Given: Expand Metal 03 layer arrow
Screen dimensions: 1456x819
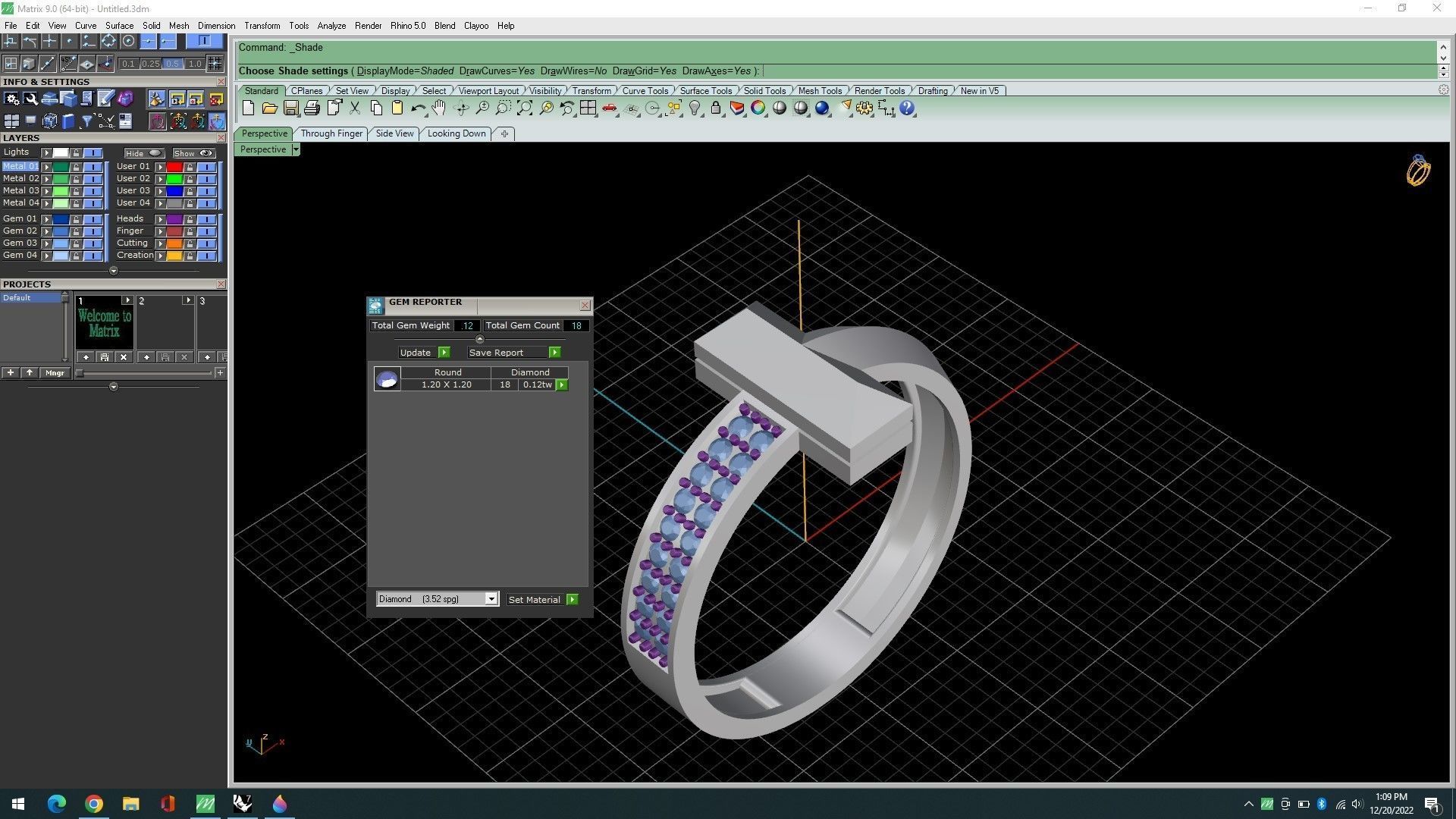Looking at the screenshot, I should click(x=47, y=191).
